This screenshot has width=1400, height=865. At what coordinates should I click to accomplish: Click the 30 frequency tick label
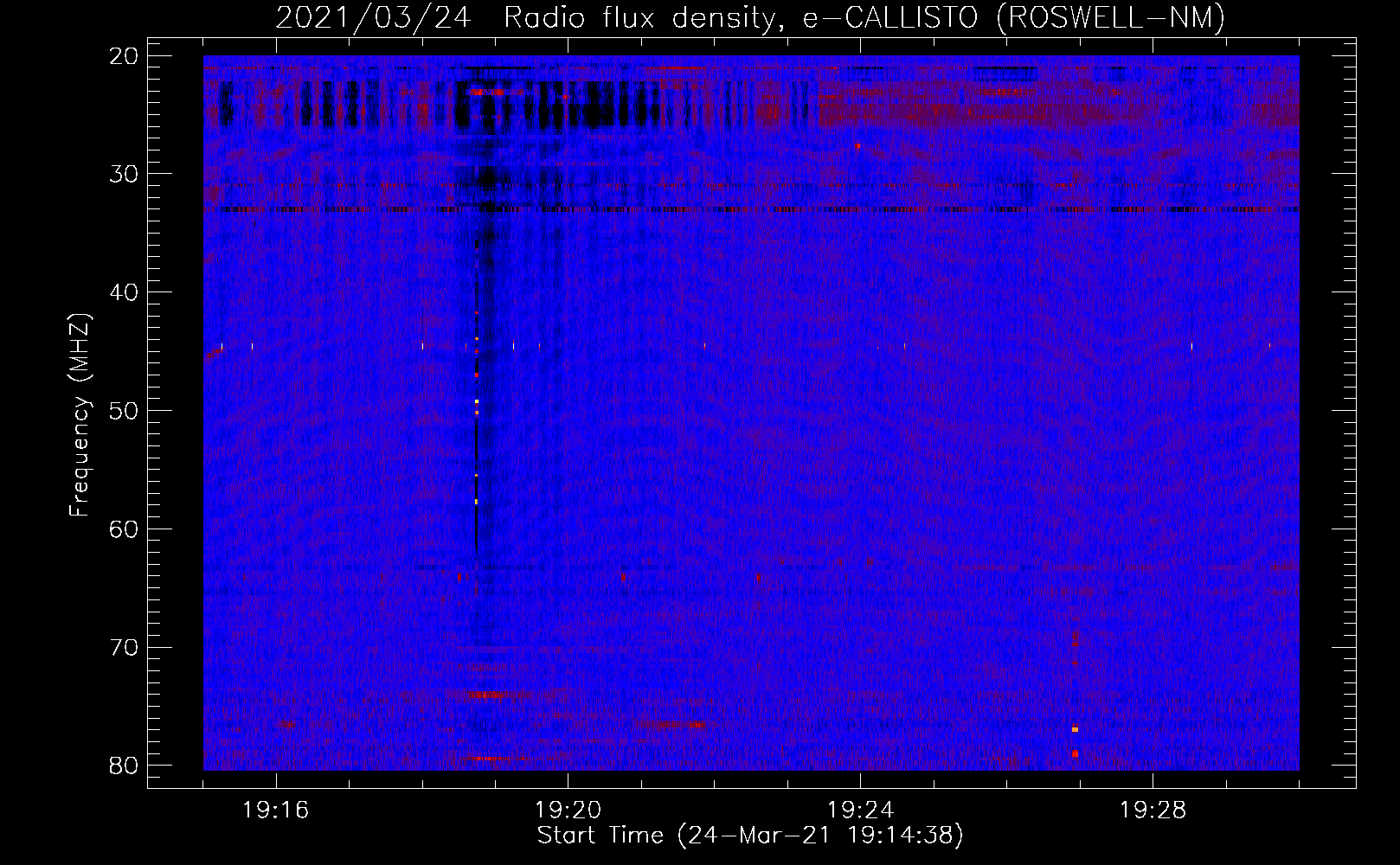coord(125,174)
